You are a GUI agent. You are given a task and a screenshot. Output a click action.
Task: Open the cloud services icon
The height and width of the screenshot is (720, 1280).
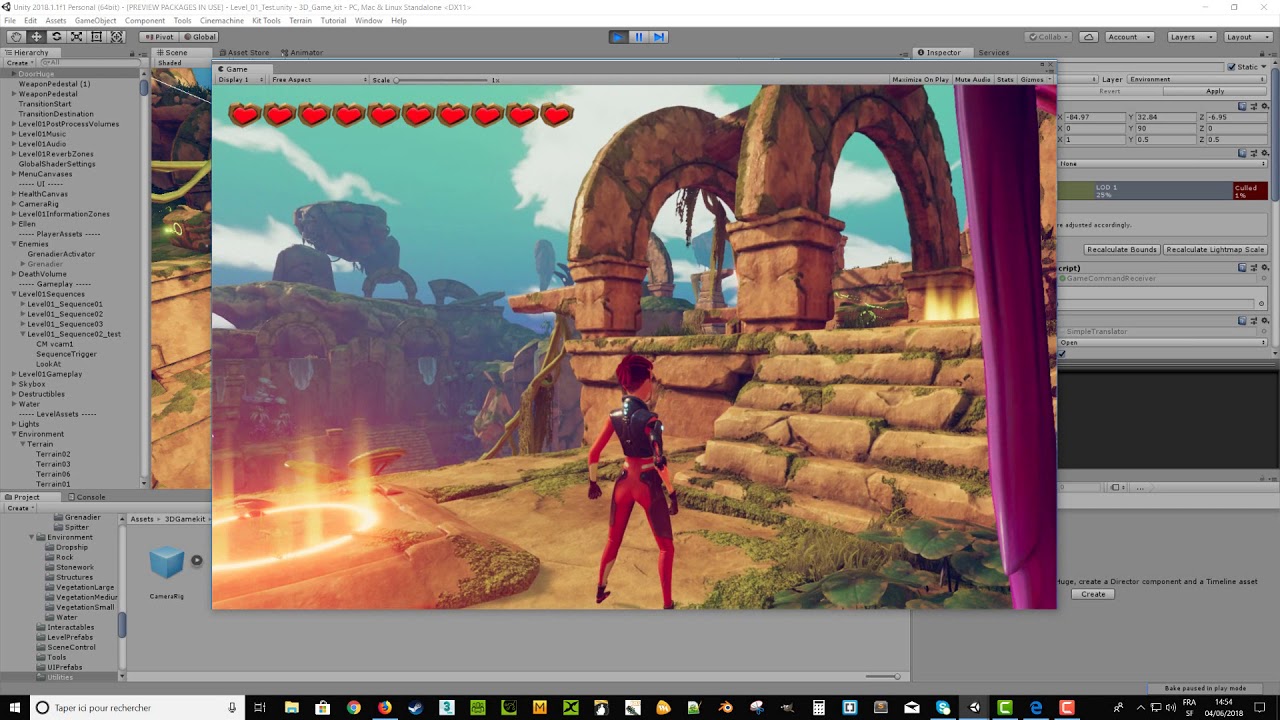(x=1088, y=37)
